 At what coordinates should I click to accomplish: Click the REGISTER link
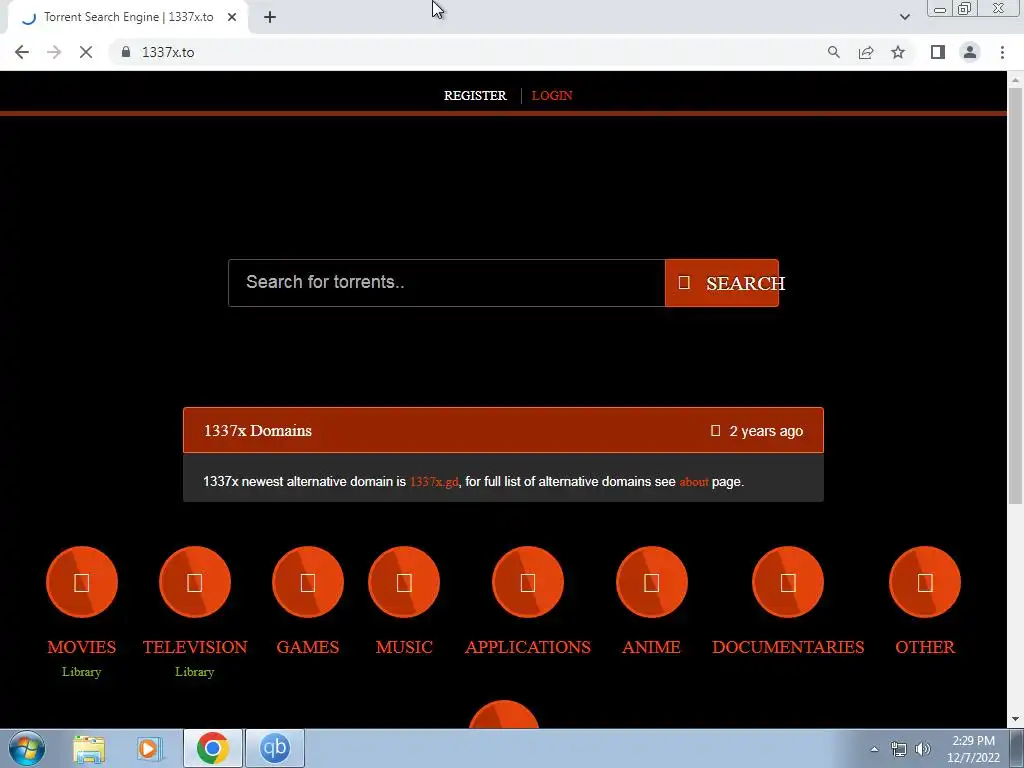pyautogui.click(x=475, y=95)
